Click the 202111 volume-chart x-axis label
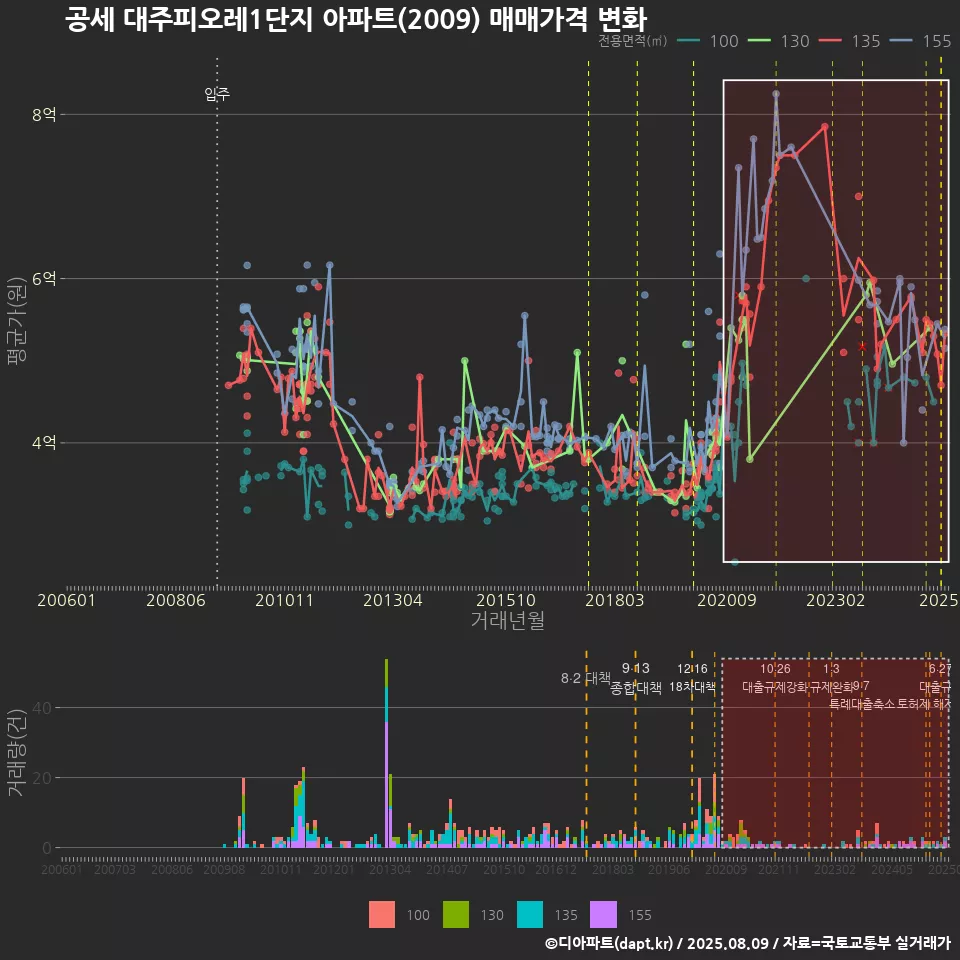This screenshot has height=960, width=960. (779, 869)
